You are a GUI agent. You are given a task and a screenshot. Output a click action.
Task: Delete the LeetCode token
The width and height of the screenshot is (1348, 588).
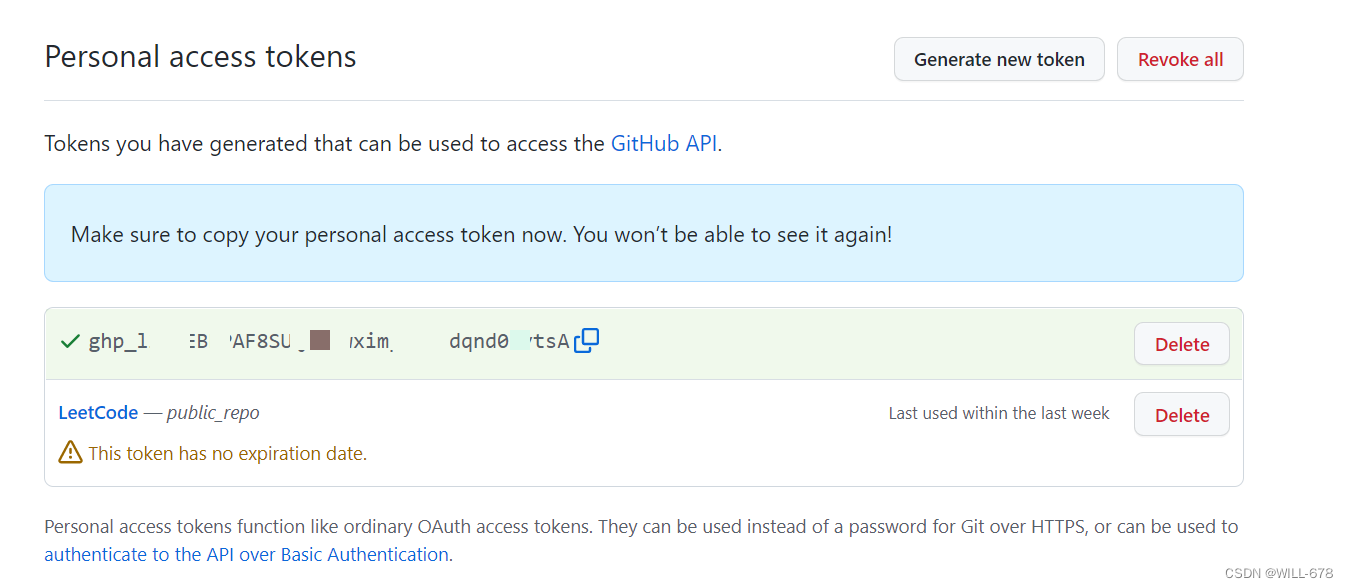click(1181, 414)
